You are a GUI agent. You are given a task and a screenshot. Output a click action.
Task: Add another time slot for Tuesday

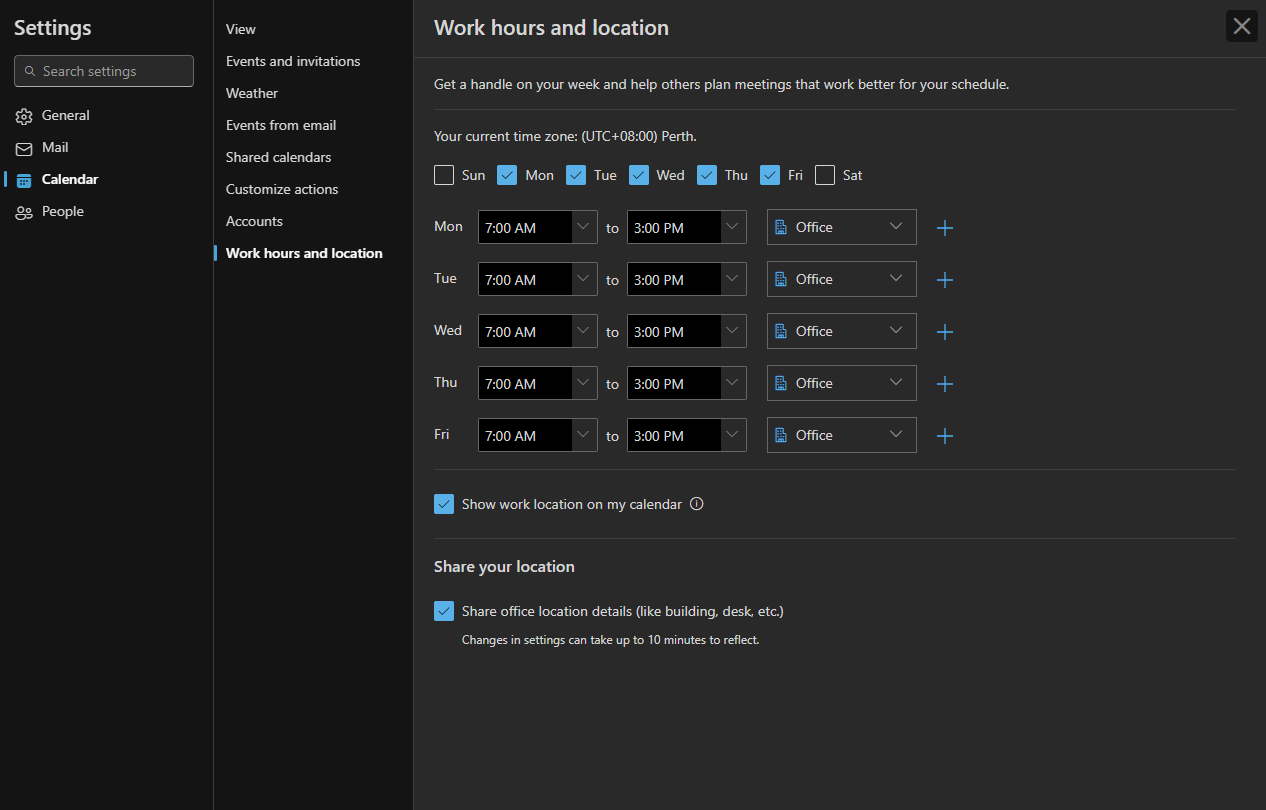tap(945, 280)
